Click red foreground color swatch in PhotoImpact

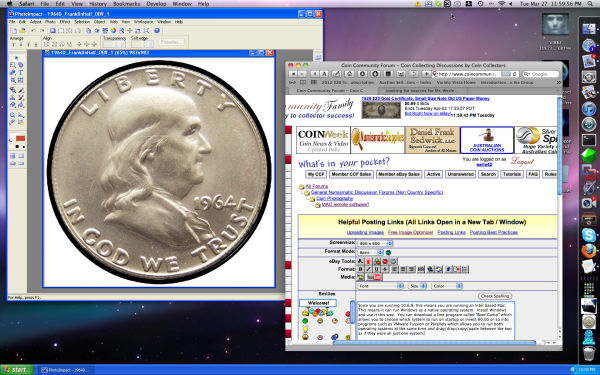(20, 138)
